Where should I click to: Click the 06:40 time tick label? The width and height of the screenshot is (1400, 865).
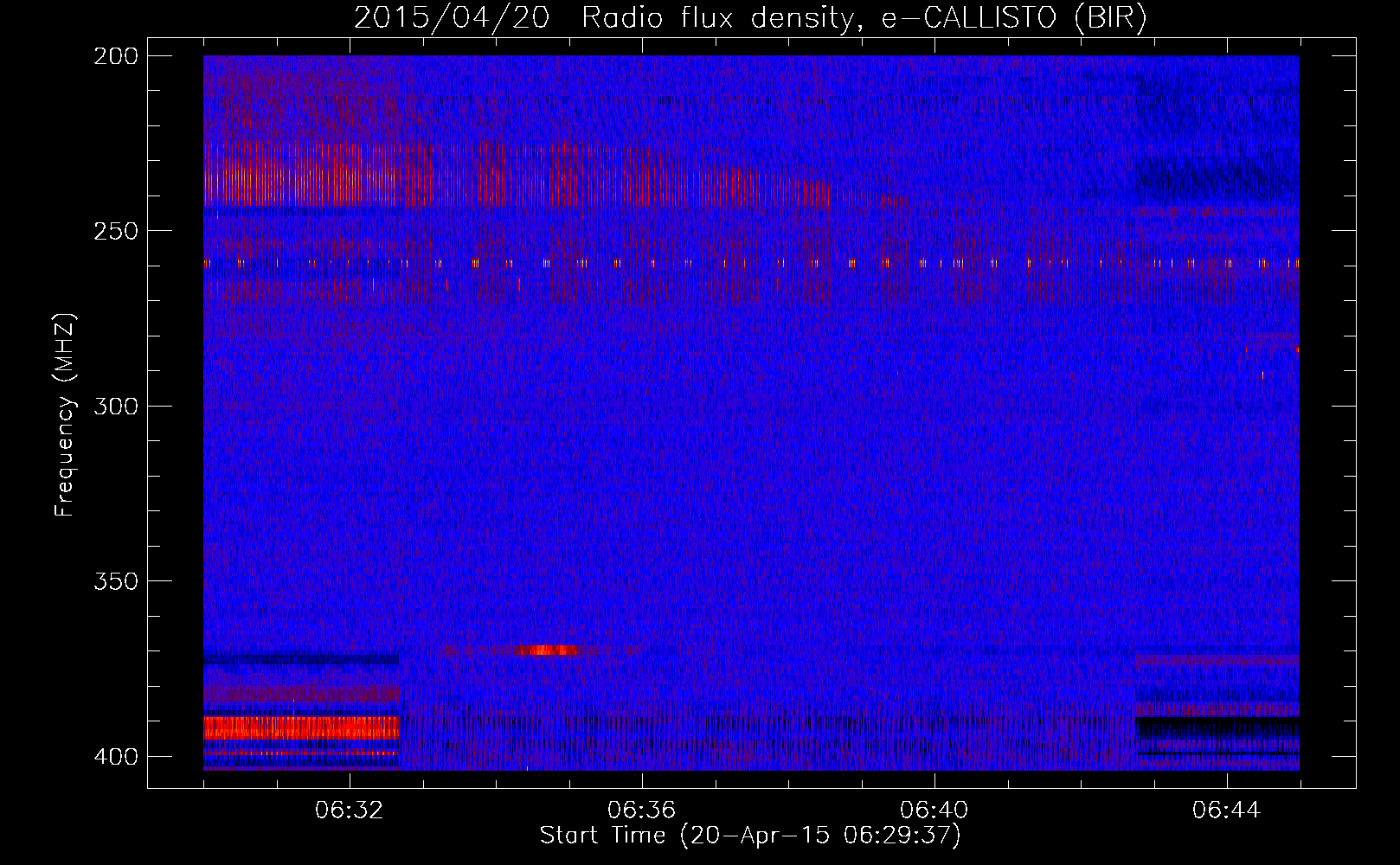pyautogui.click(x=934, y=810)
